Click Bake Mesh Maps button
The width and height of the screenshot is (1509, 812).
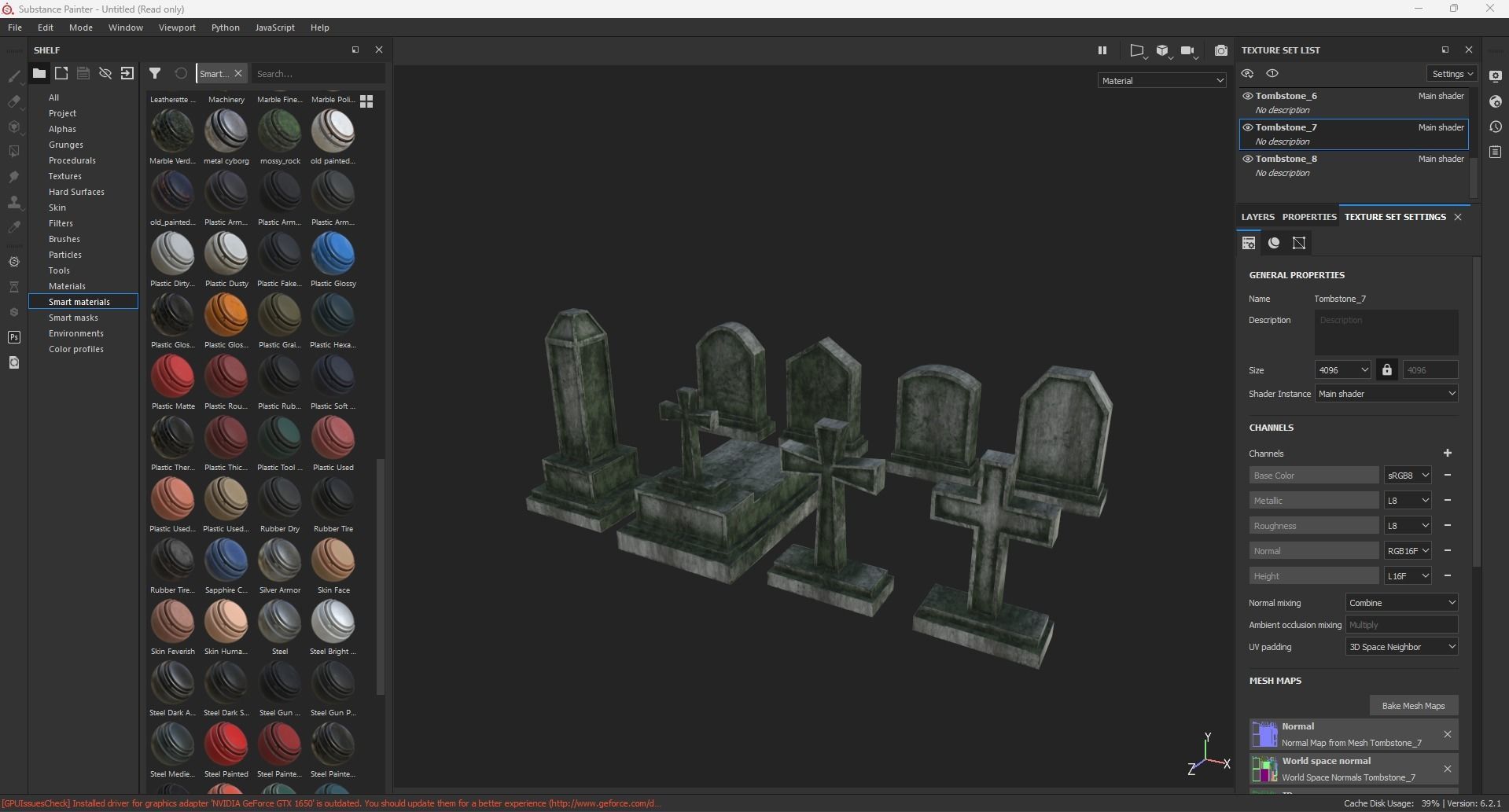(1413, 706)
